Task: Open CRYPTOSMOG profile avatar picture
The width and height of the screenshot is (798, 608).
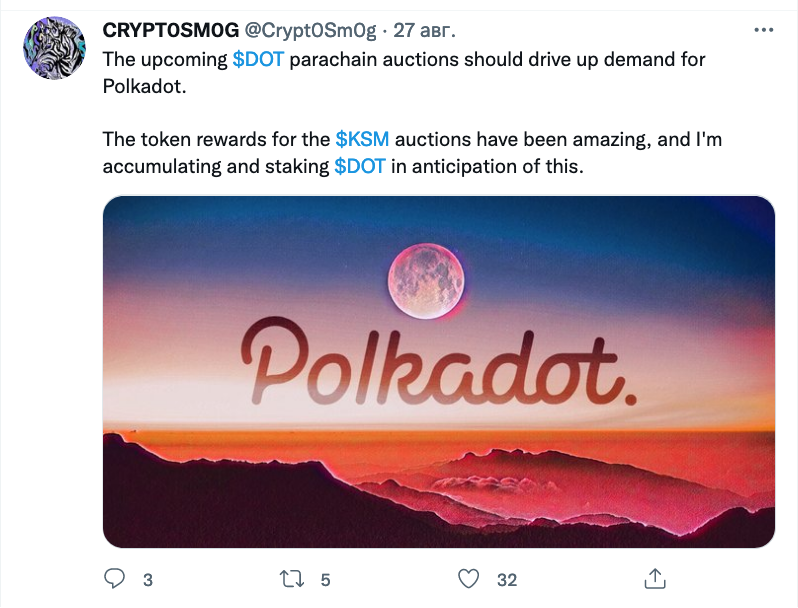Action: pyautogui.click(x=54, y=48)
